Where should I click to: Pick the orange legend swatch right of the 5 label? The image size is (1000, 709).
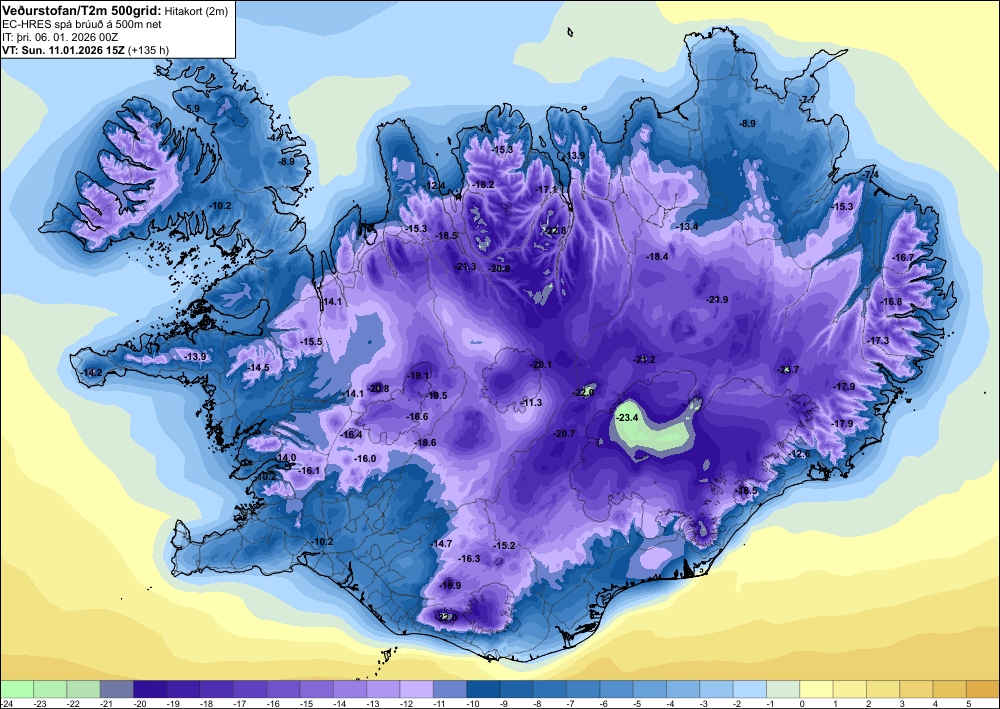click(x=983, y=689)
